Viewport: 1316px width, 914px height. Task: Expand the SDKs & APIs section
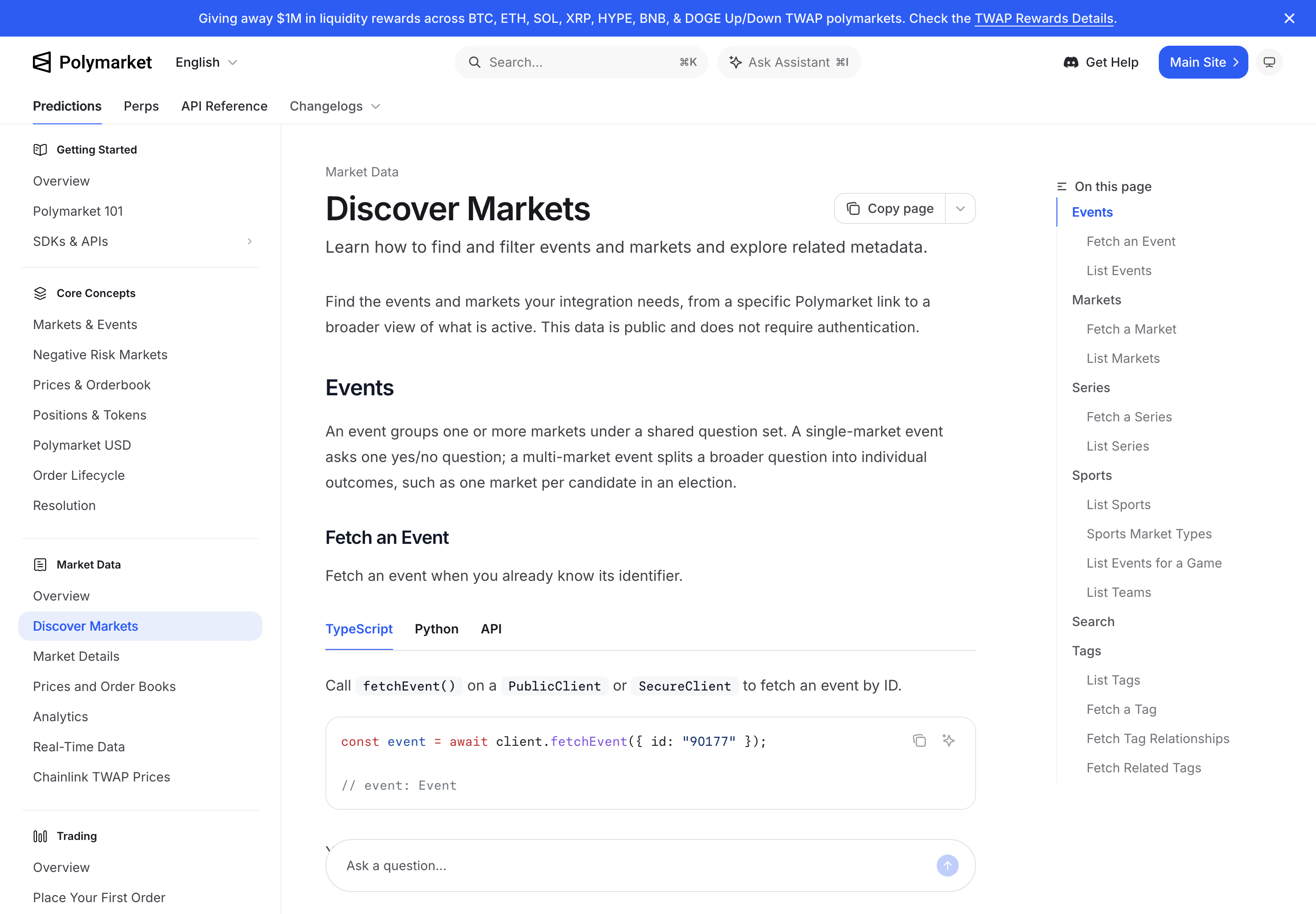click(249, 242)
